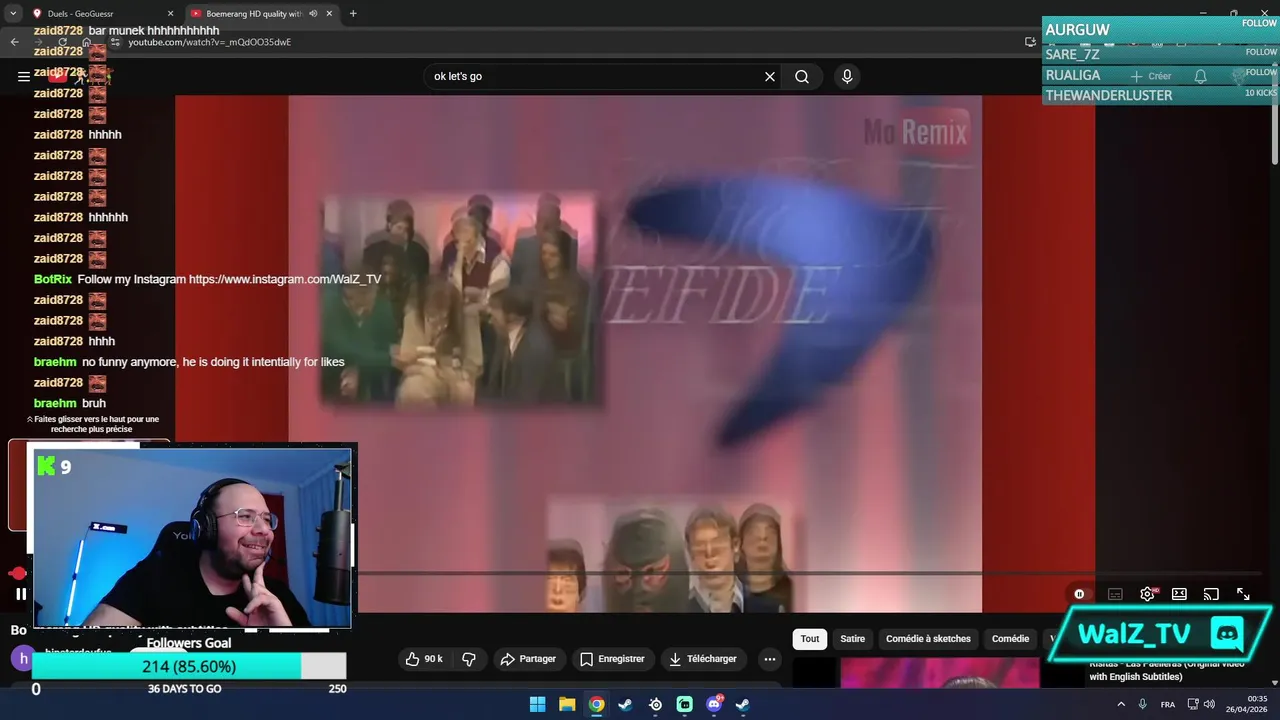Like the video showing 90 k
Image resolution: width=1280 pixels, height=720 pixels.
coord(424,659)
